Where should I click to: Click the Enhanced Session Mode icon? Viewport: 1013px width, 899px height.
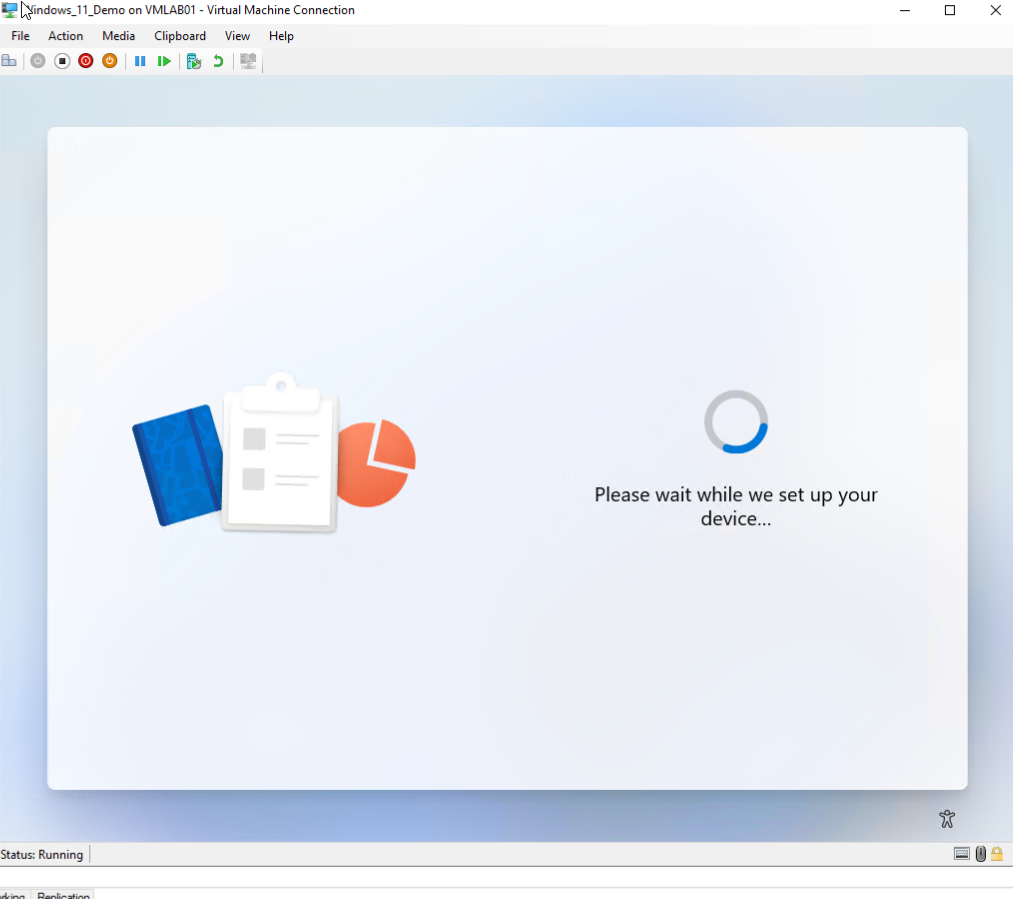(x=247, y=60)
